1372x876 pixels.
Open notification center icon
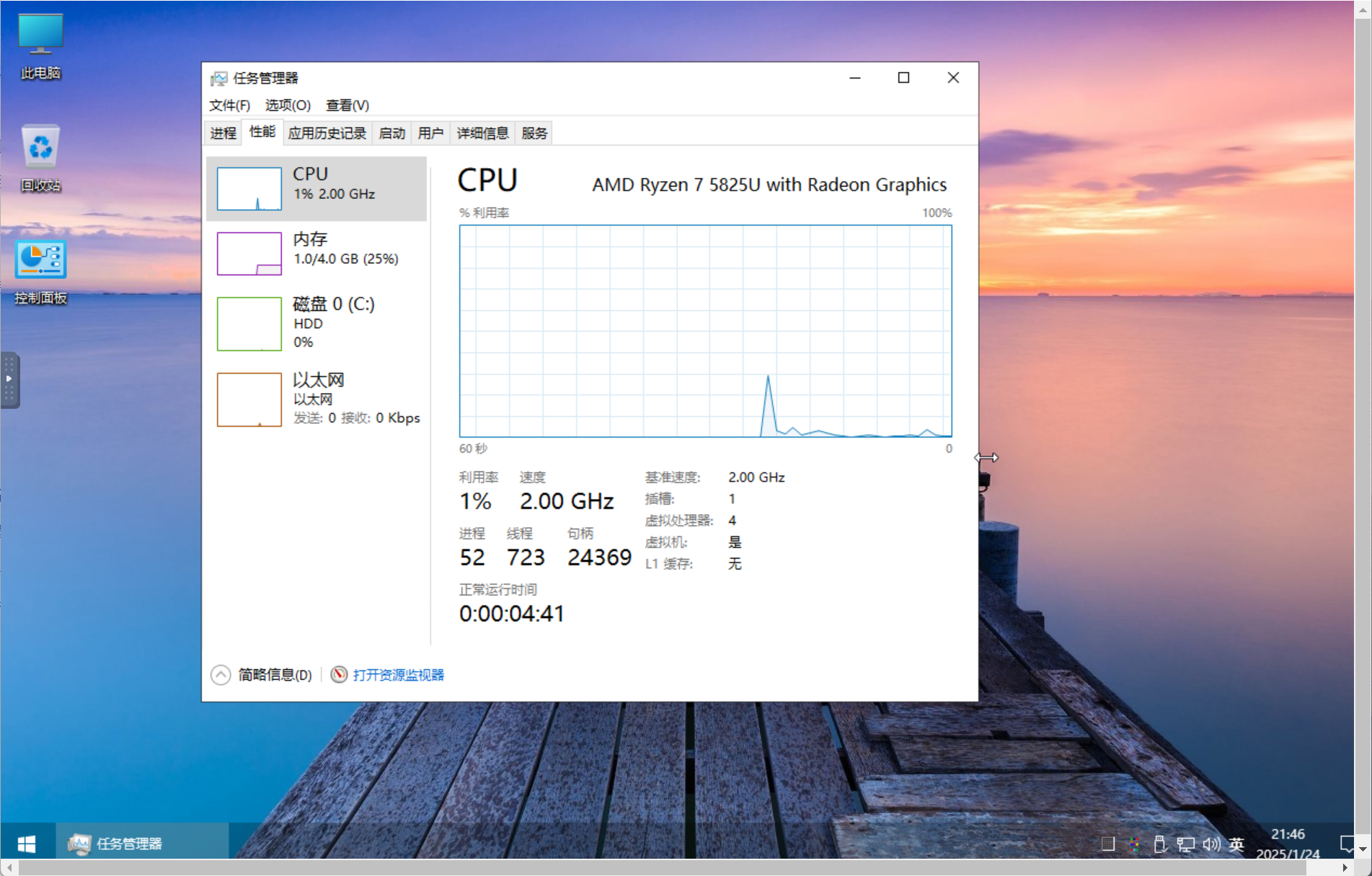1347,844
